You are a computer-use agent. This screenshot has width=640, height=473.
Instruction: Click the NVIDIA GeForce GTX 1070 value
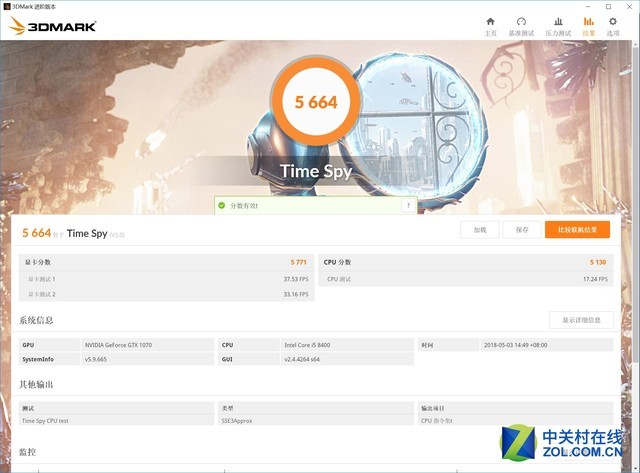[x=118, y=345]
